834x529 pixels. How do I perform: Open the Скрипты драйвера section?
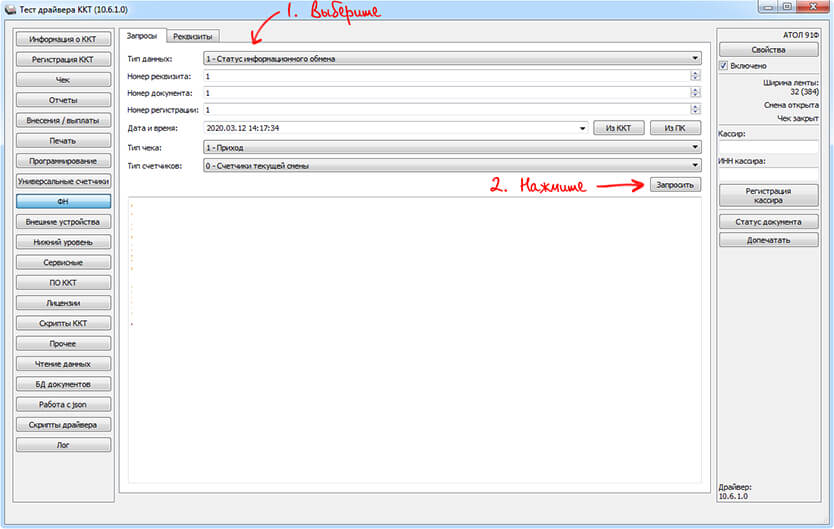[x=63, y=424]
